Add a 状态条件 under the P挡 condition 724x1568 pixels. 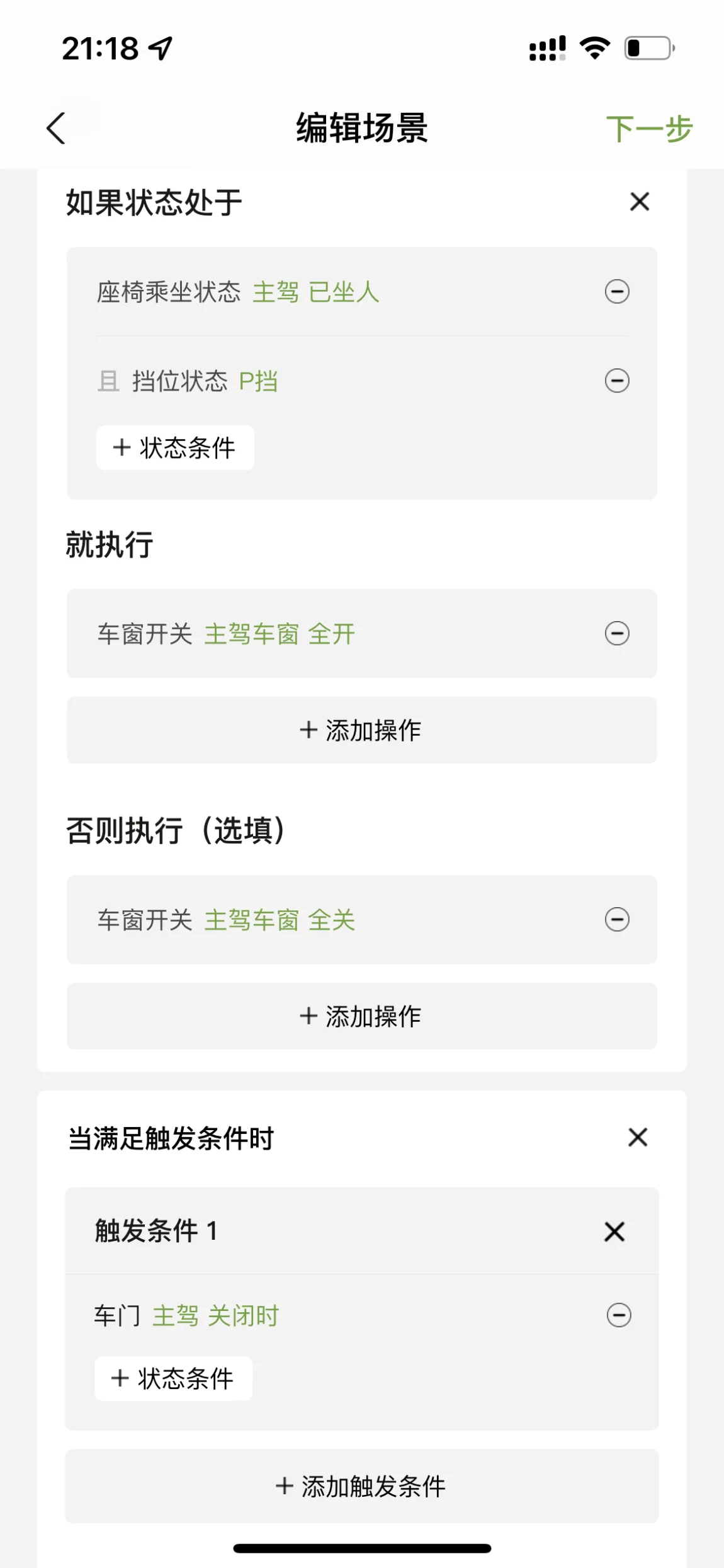[175, 448]
